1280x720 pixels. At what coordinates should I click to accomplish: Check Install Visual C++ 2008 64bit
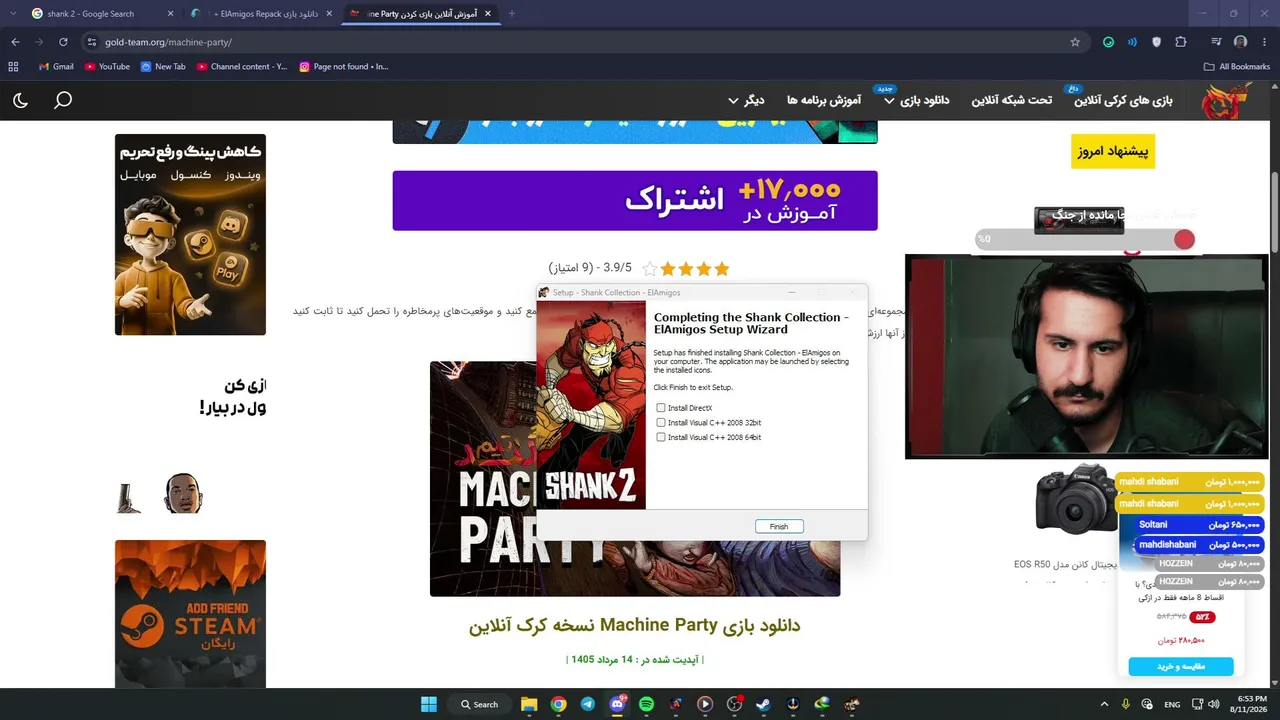pyautogui.click(x=661, y=437)
